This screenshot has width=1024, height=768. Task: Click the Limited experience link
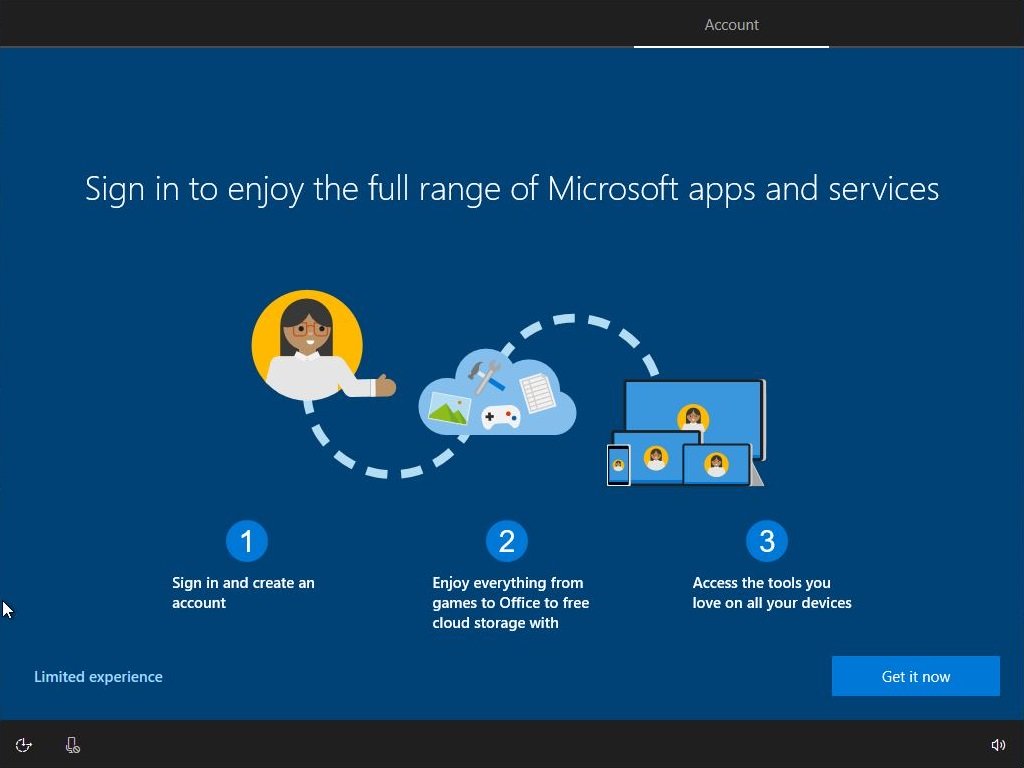coord(98,676)
